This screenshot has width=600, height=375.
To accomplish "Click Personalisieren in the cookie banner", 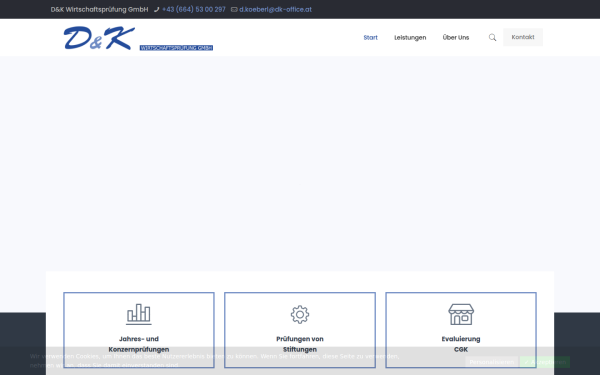I will pos(491,362).
